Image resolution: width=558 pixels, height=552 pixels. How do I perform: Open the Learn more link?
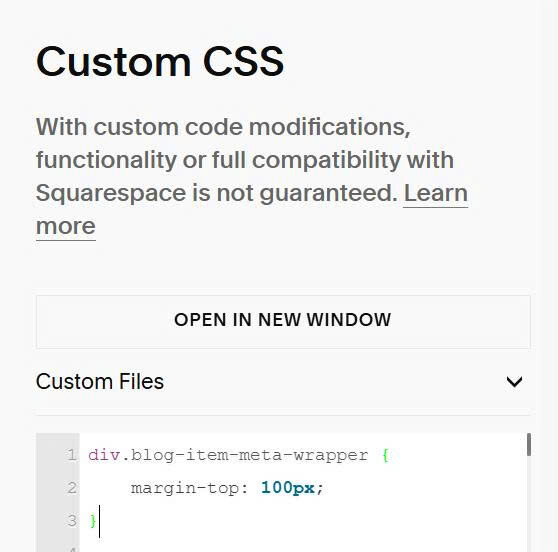[x=435, y=193]
